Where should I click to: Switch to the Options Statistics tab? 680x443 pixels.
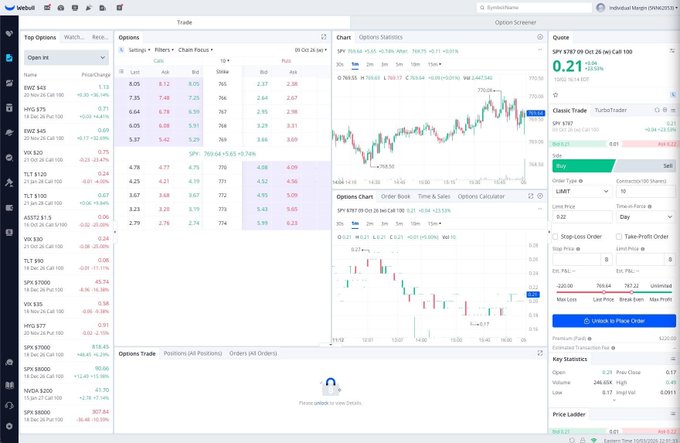pos(380,37)
